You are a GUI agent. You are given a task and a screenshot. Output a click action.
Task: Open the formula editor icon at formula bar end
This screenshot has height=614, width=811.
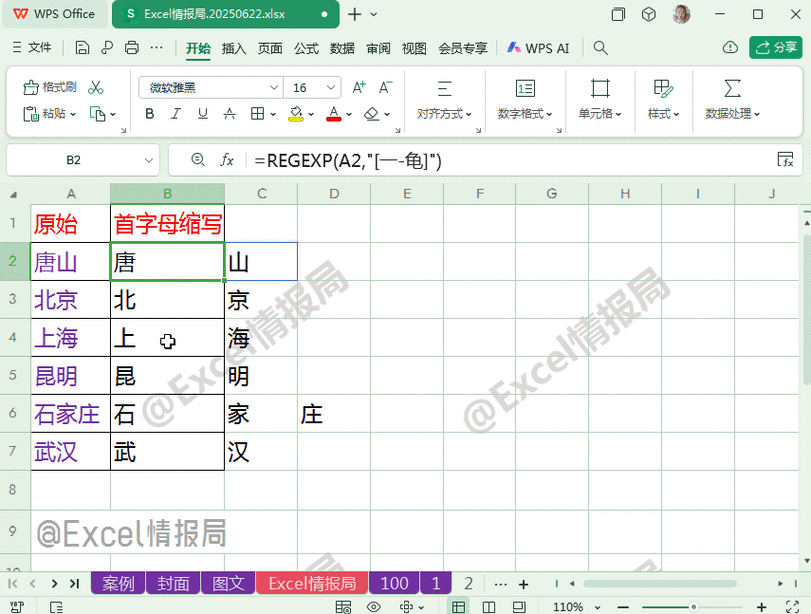pos(785,160)
